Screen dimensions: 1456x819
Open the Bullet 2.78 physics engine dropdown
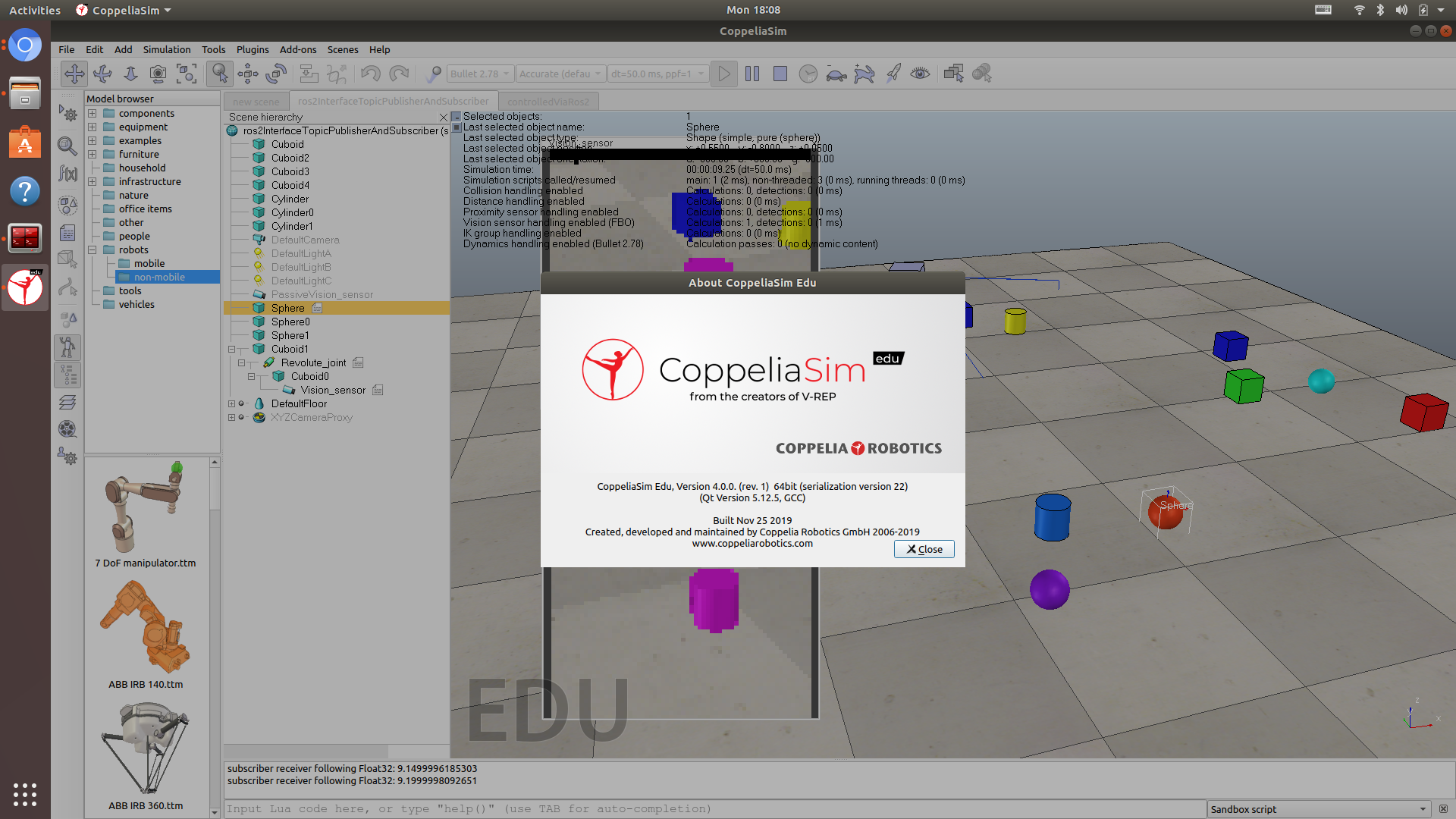[x=480, y=74]
